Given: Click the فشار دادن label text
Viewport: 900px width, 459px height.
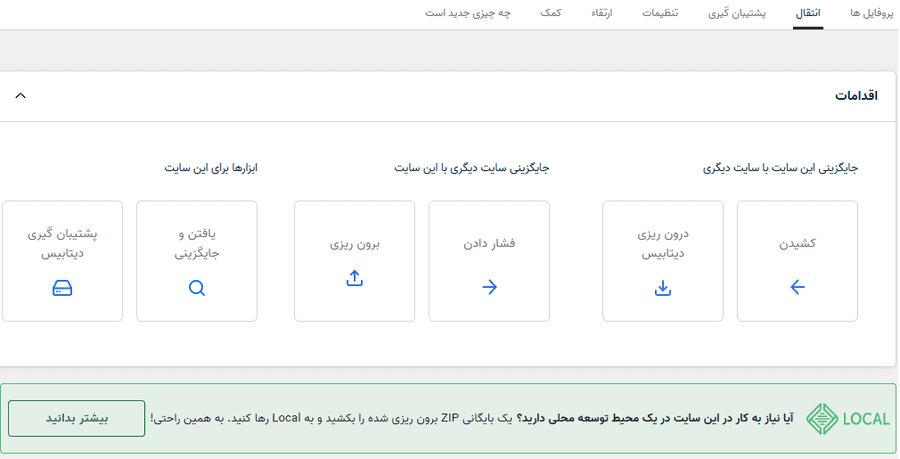Looking at the screenshot, I should (490, 243).
